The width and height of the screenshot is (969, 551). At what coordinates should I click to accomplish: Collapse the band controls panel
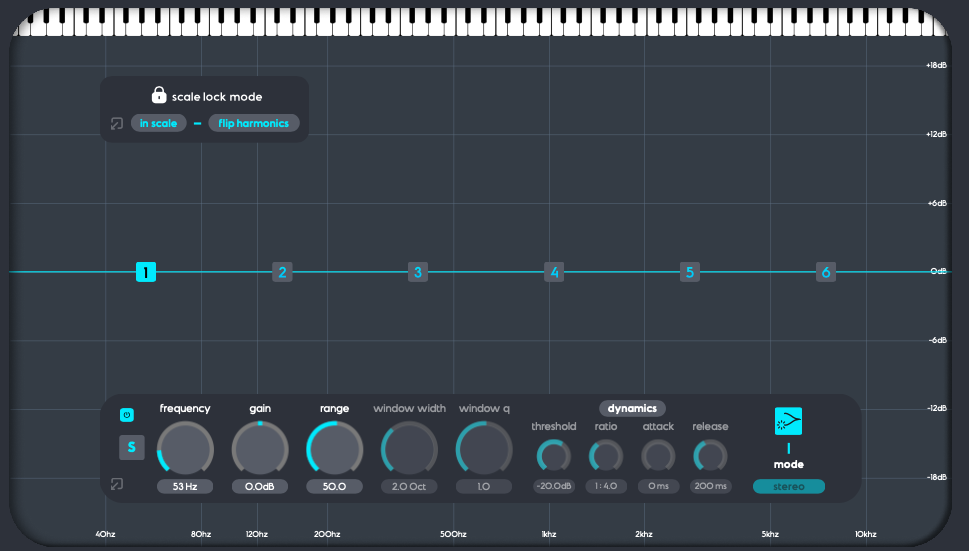(117, 484)
